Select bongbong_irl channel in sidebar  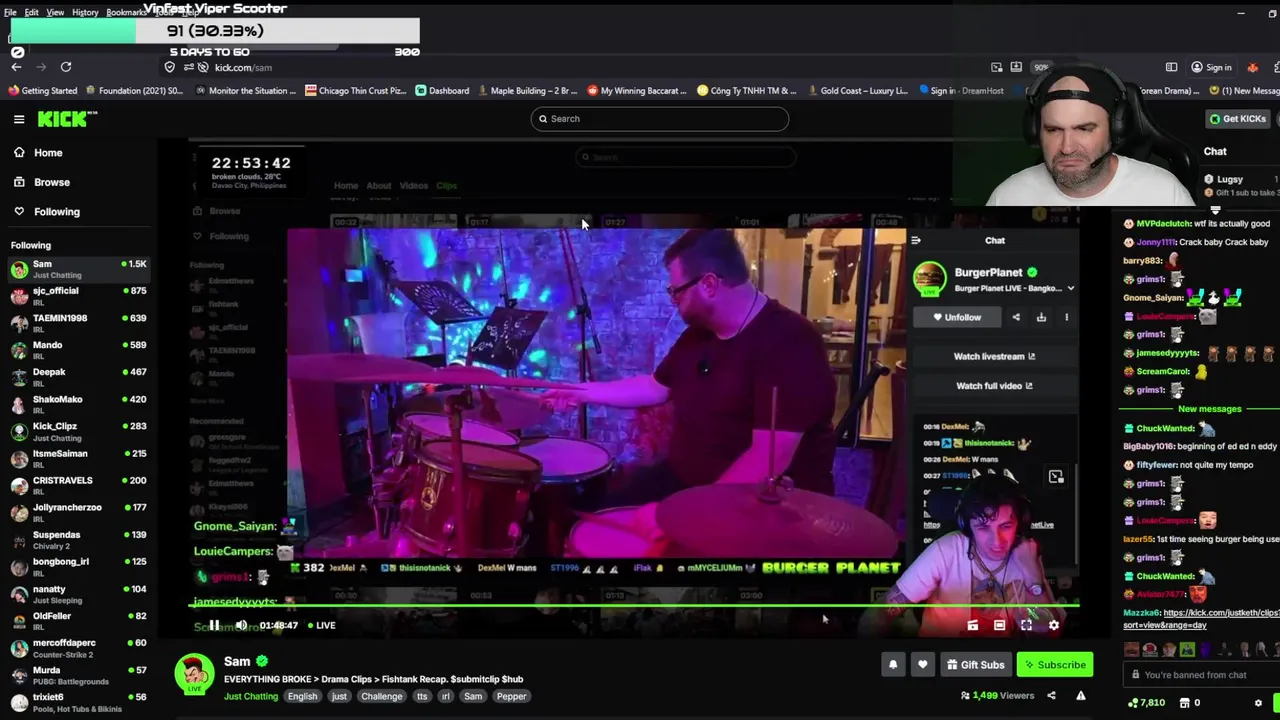pos(78,567)
